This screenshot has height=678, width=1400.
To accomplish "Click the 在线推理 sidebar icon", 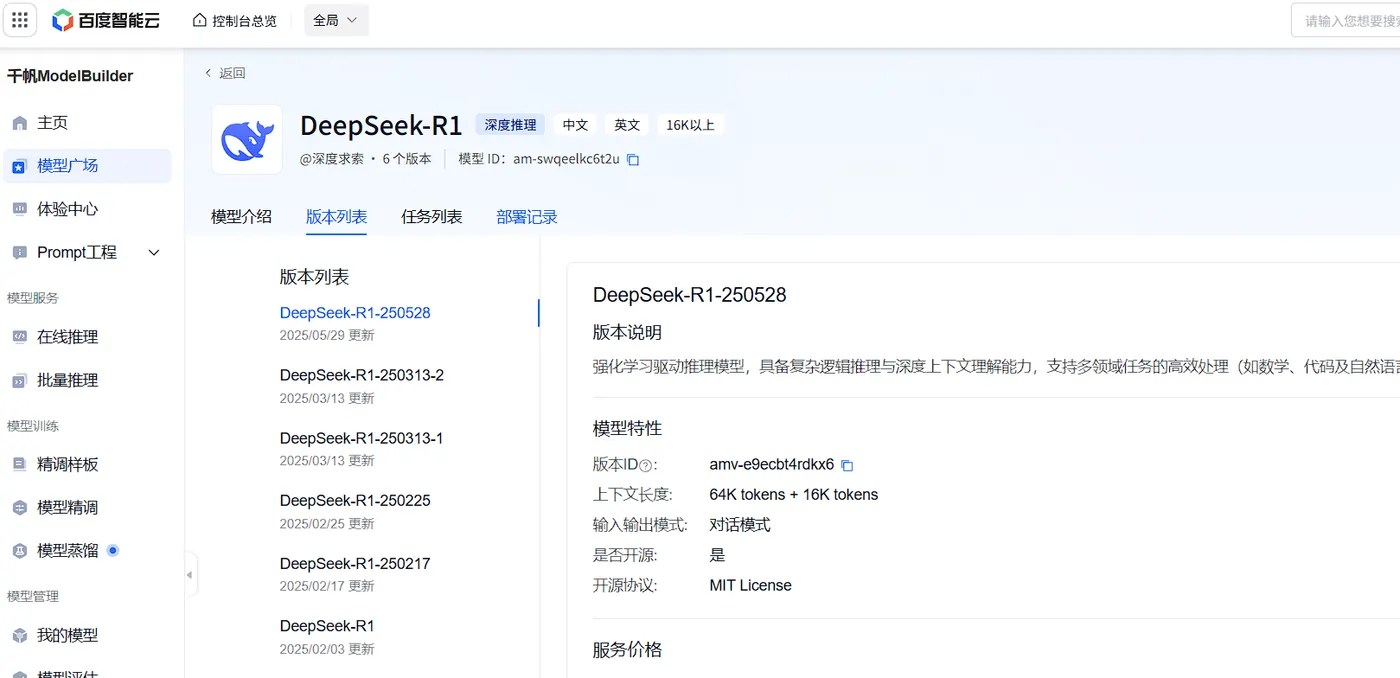I will pos(19,337).
